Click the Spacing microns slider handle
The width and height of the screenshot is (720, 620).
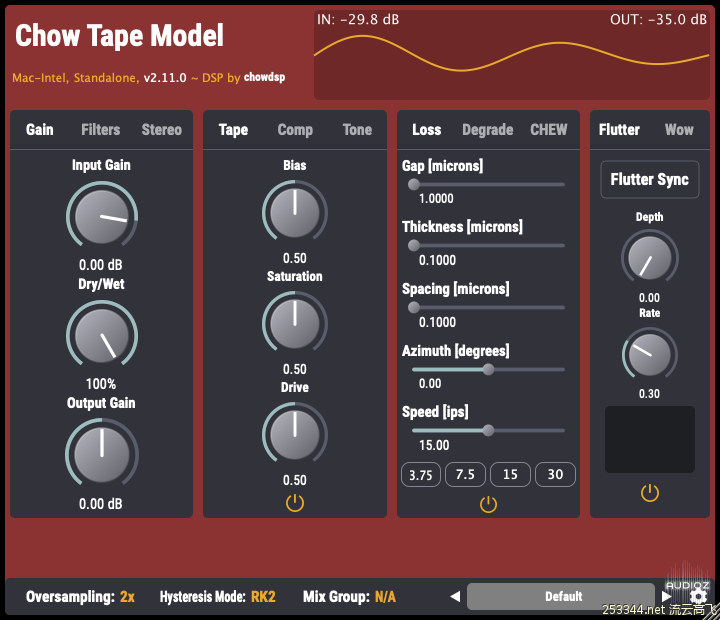414,307
